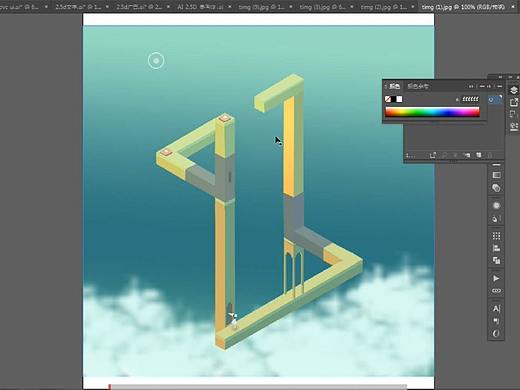
Task: Open the Align panel icon
Action: click(x=496, y=248)
